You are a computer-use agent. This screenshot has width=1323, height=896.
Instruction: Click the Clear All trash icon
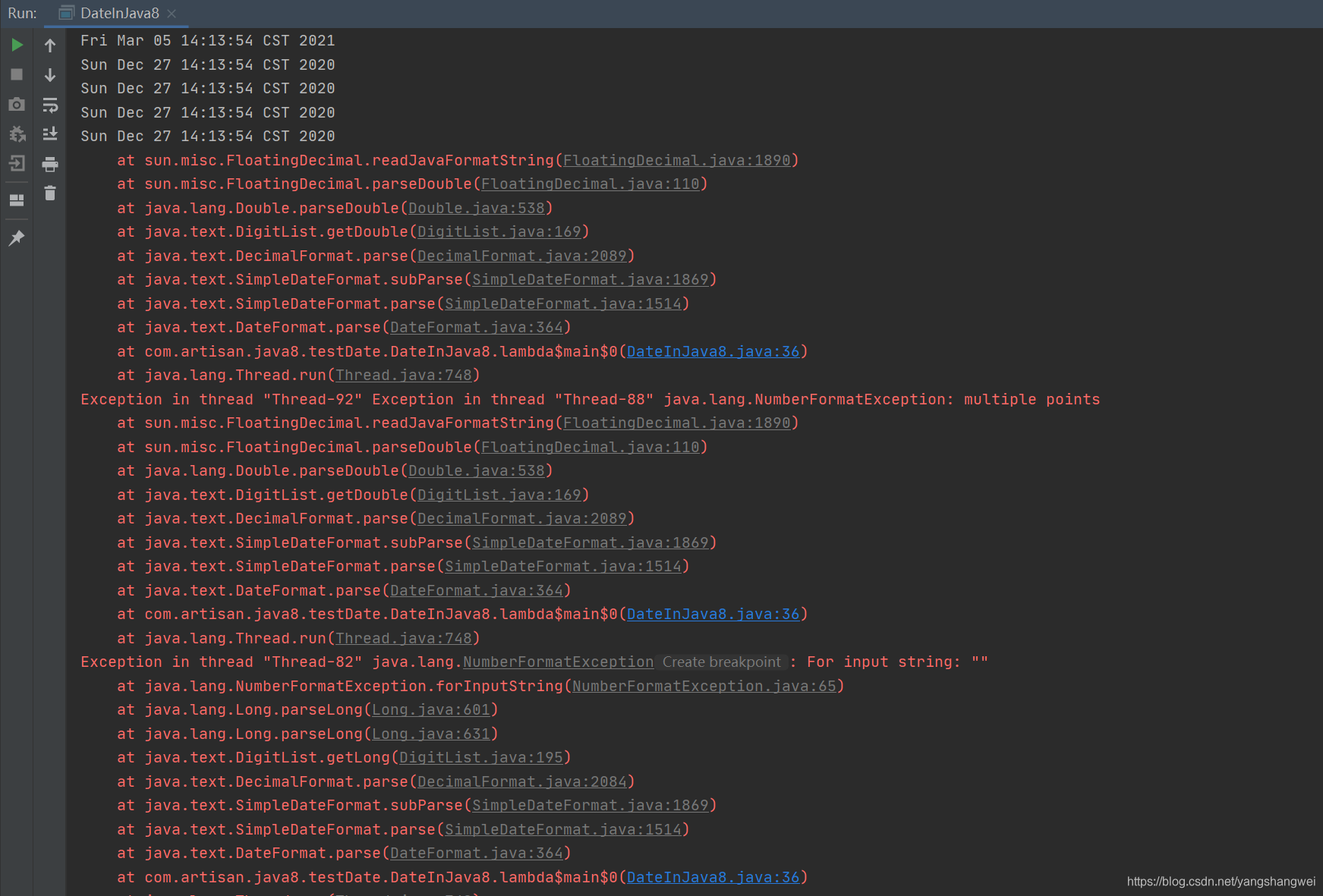click(x=50, y=193)
